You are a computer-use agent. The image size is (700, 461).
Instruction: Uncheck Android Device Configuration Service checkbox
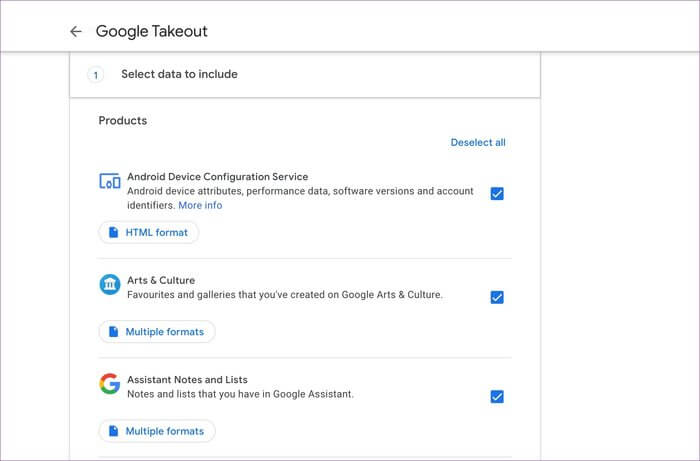[497, 194]
